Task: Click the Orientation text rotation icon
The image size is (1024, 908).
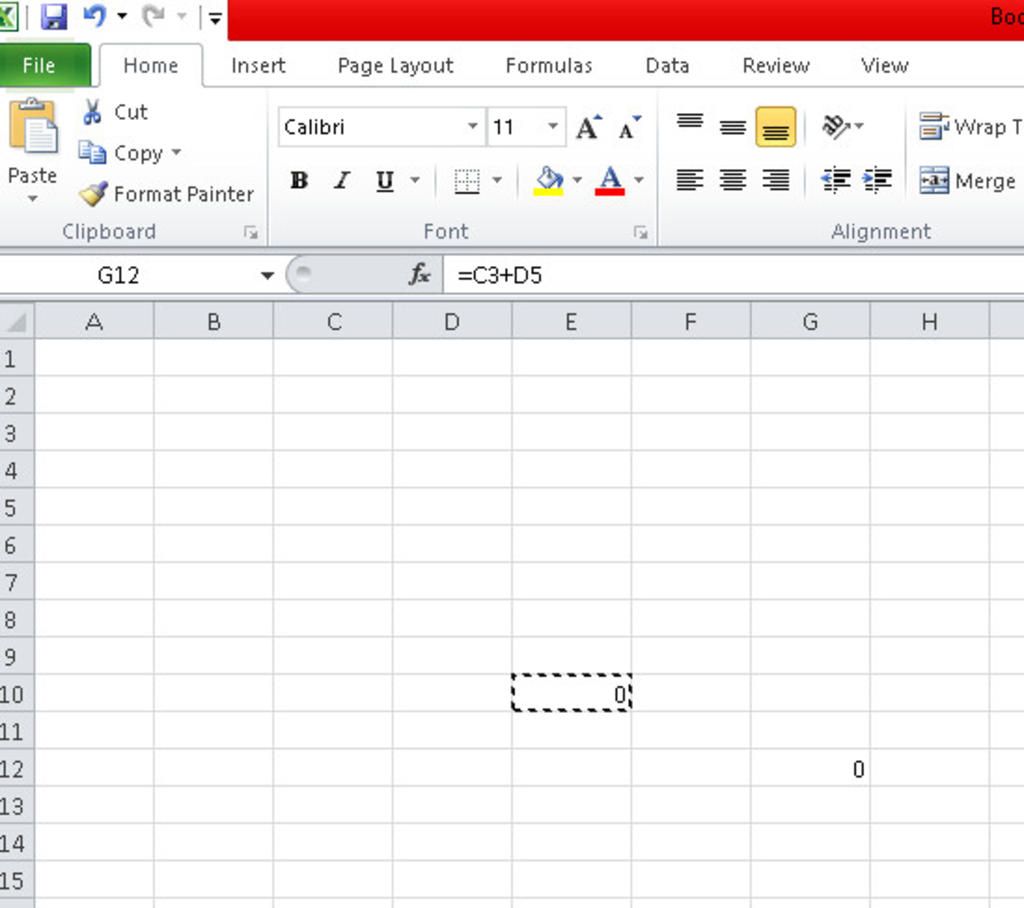Action: [x=836, y=126]
